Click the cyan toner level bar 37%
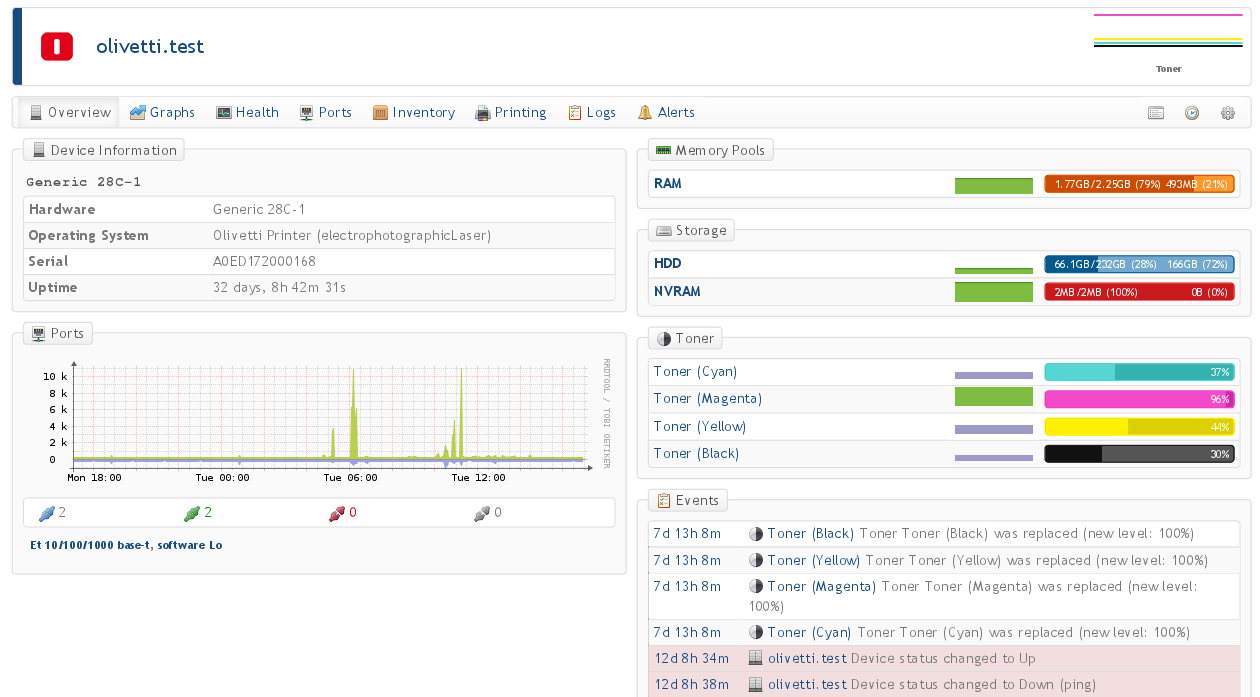 click(1139, 372)
